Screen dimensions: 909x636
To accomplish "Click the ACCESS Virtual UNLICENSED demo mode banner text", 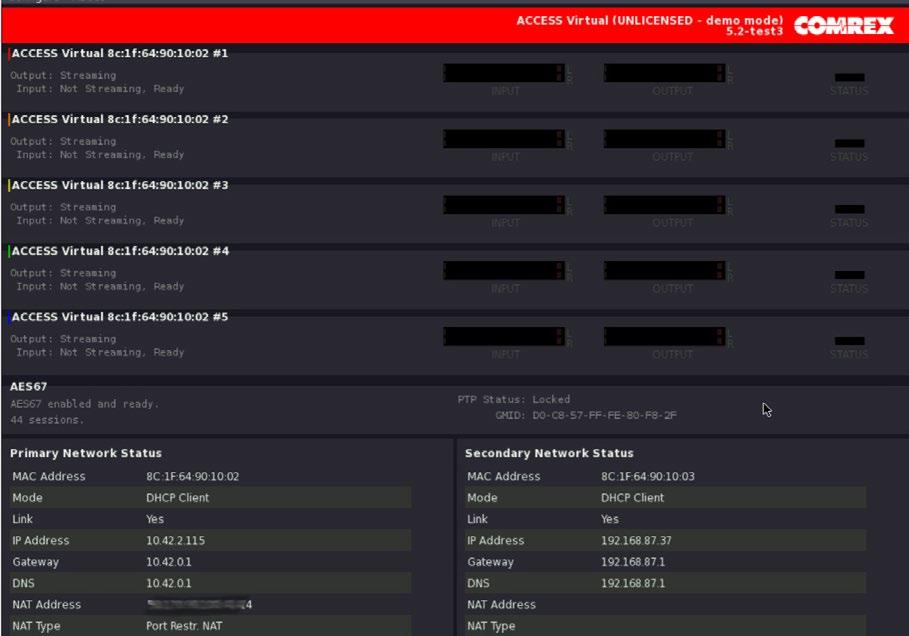I will pyautogui.click(x=649, y=21).
